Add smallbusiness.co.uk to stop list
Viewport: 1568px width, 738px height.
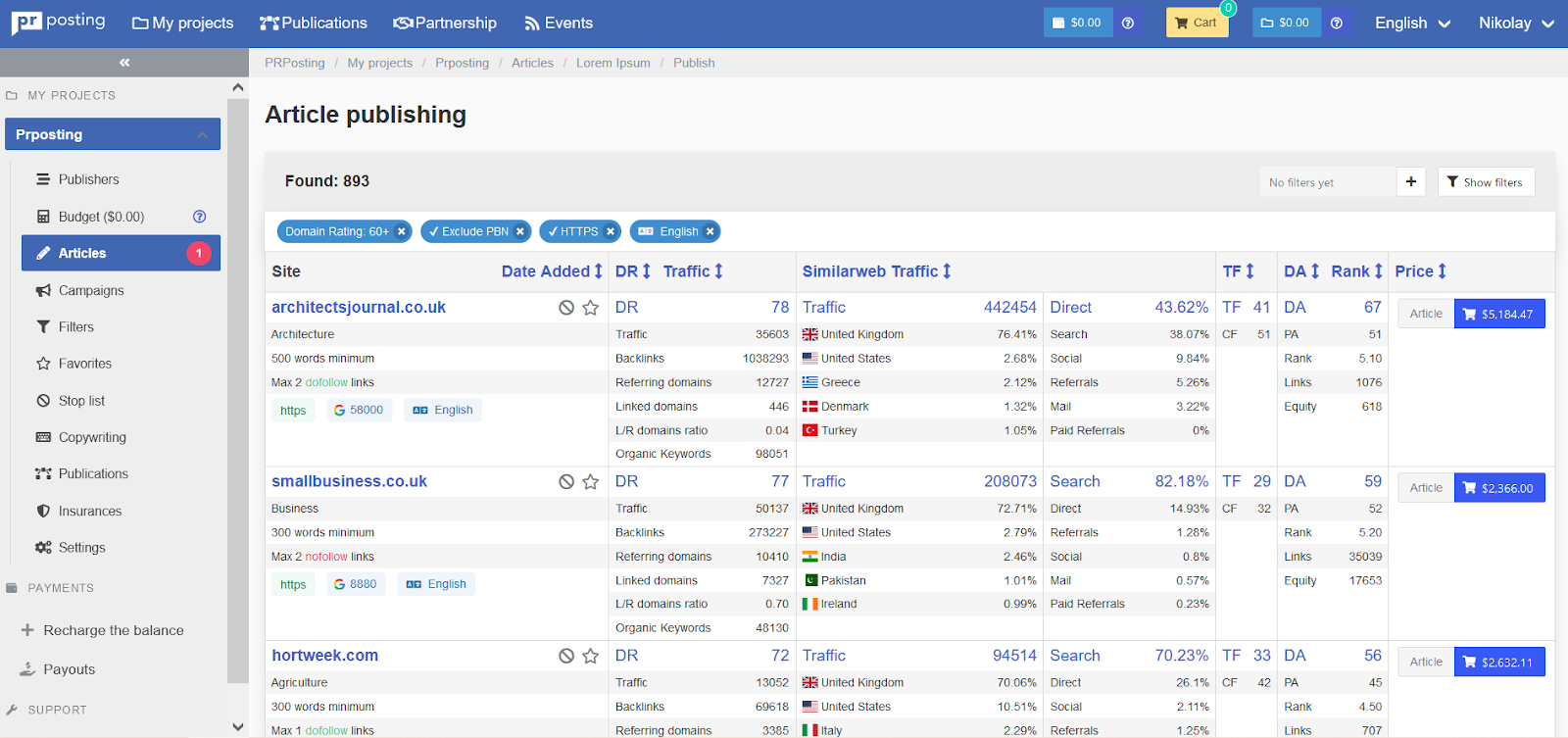(x=566, y=482)
